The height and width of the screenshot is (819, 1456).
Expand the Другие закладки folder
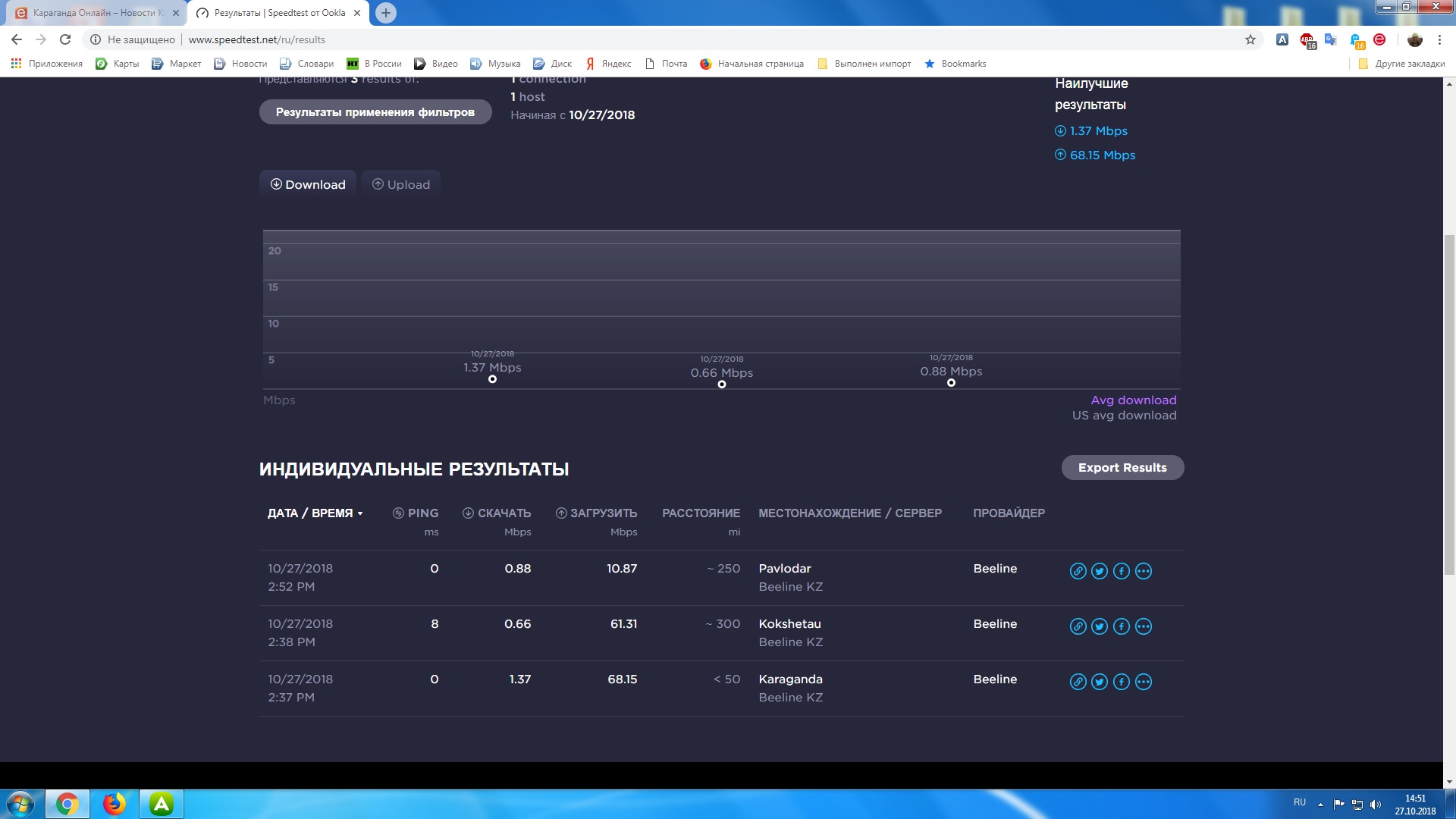click(1401, 64)
